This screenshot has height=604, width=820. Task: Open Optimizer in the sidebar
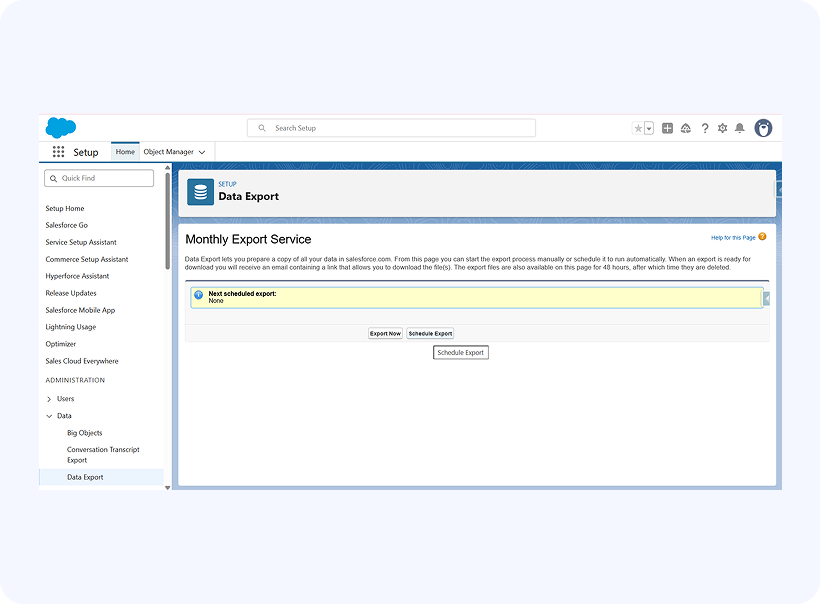(61, 344)
